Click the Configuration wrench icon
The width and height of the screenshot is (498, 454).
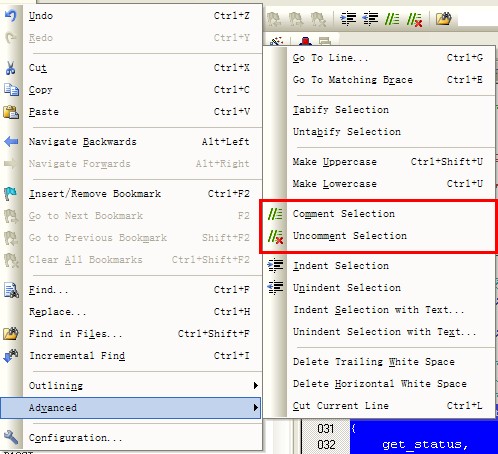pos(11,437)
